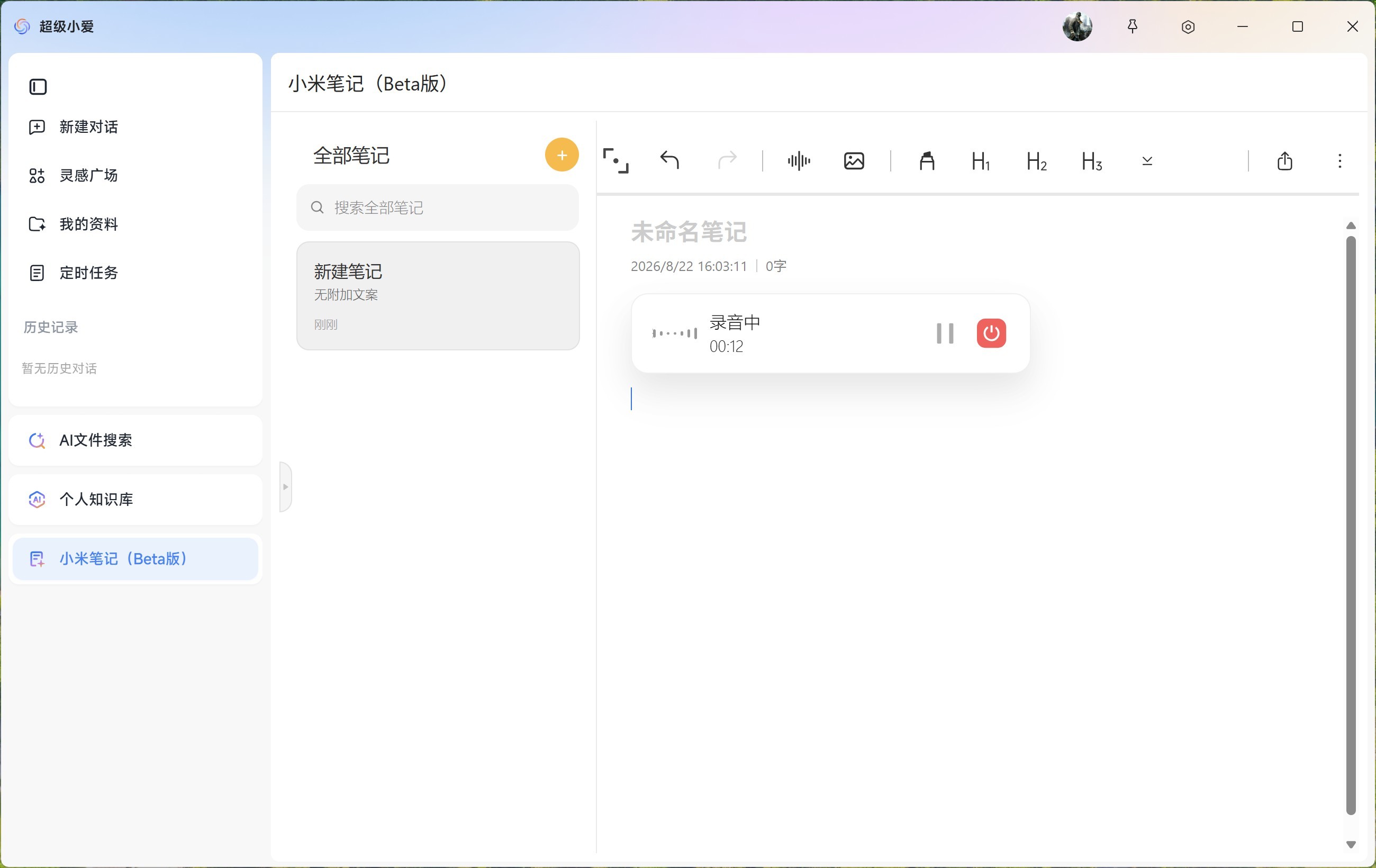Share or export the note

[x=1284, y=161]
